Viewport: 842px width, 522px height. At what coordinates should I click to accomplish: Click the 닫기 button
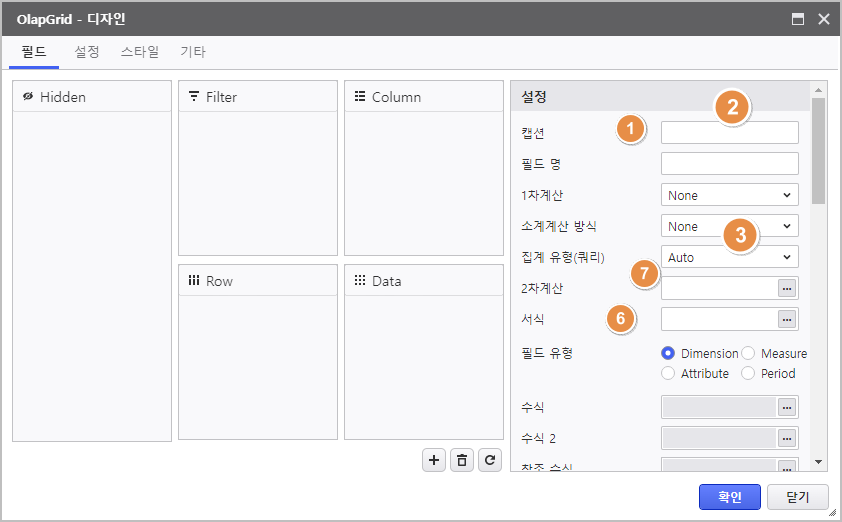click(x=797, y=496)
